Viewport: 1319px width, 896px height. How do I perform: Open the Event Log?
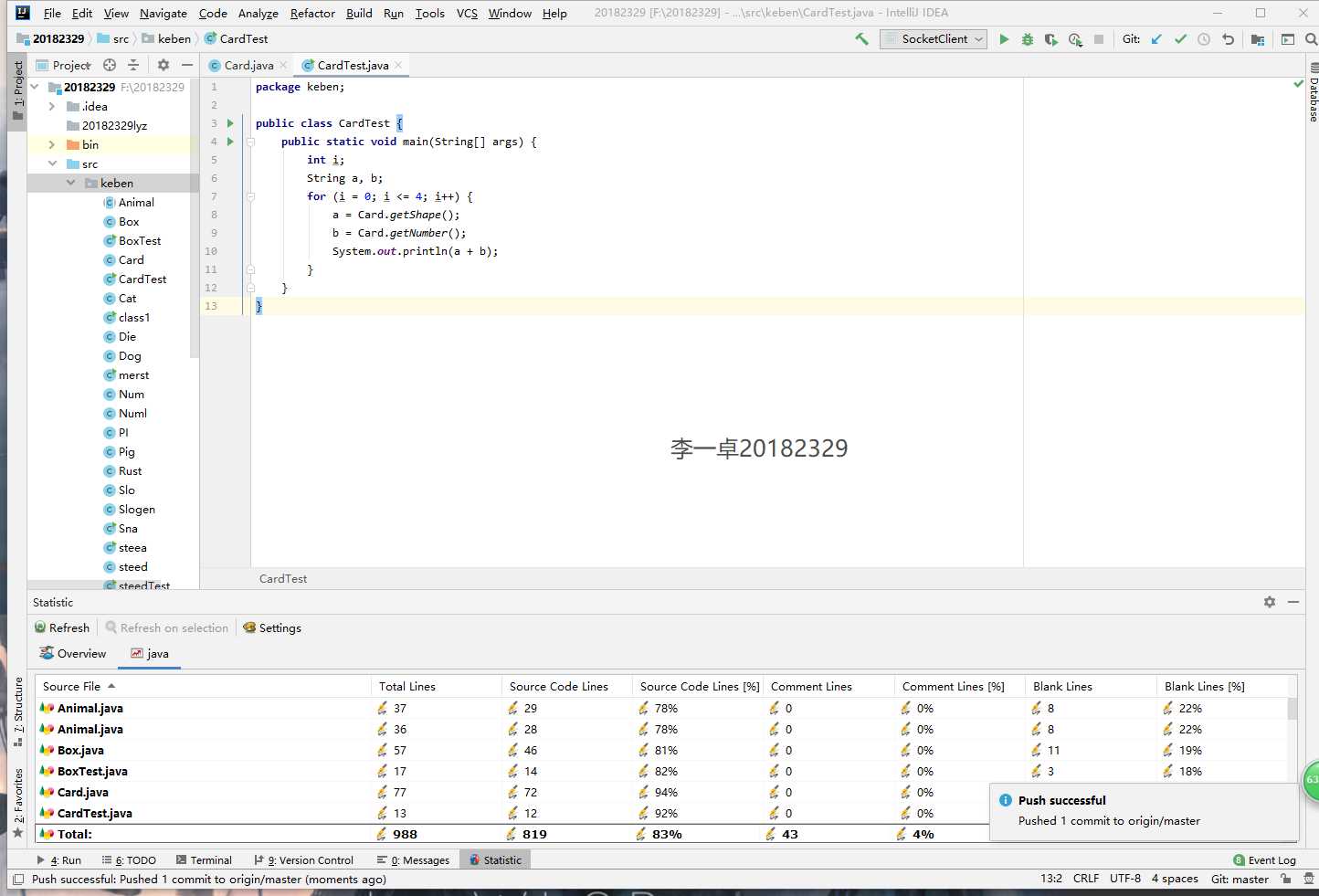(x=1264, y=860)
